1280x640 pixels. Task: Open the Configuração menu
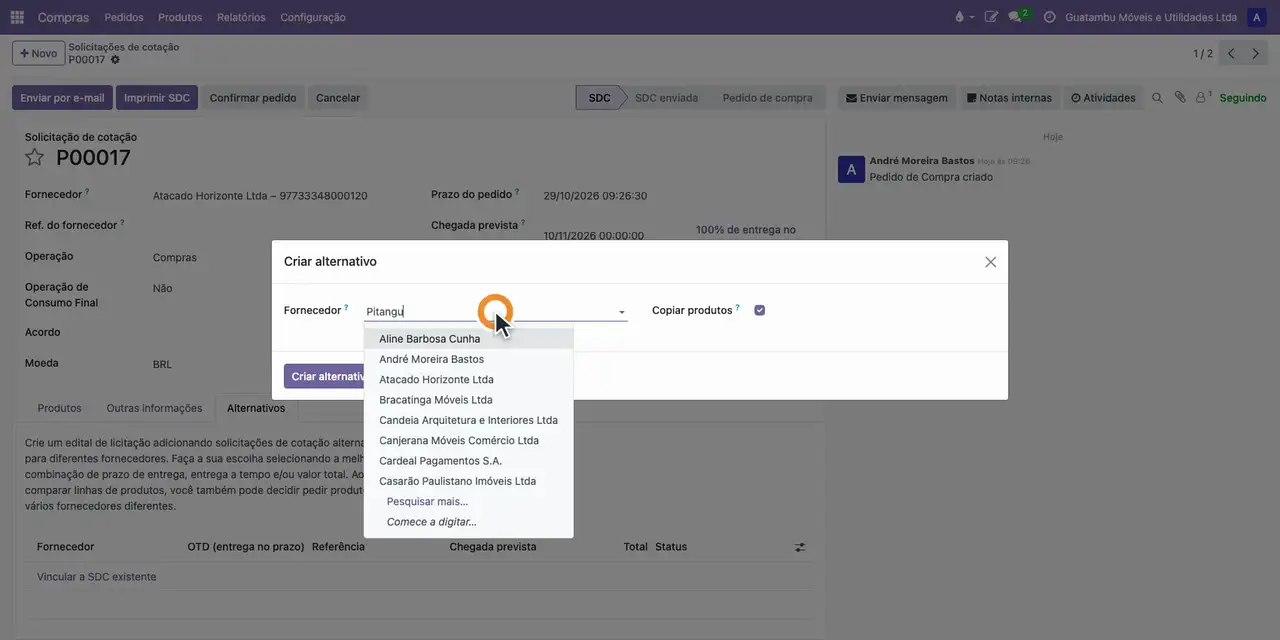tap(313, 17)
